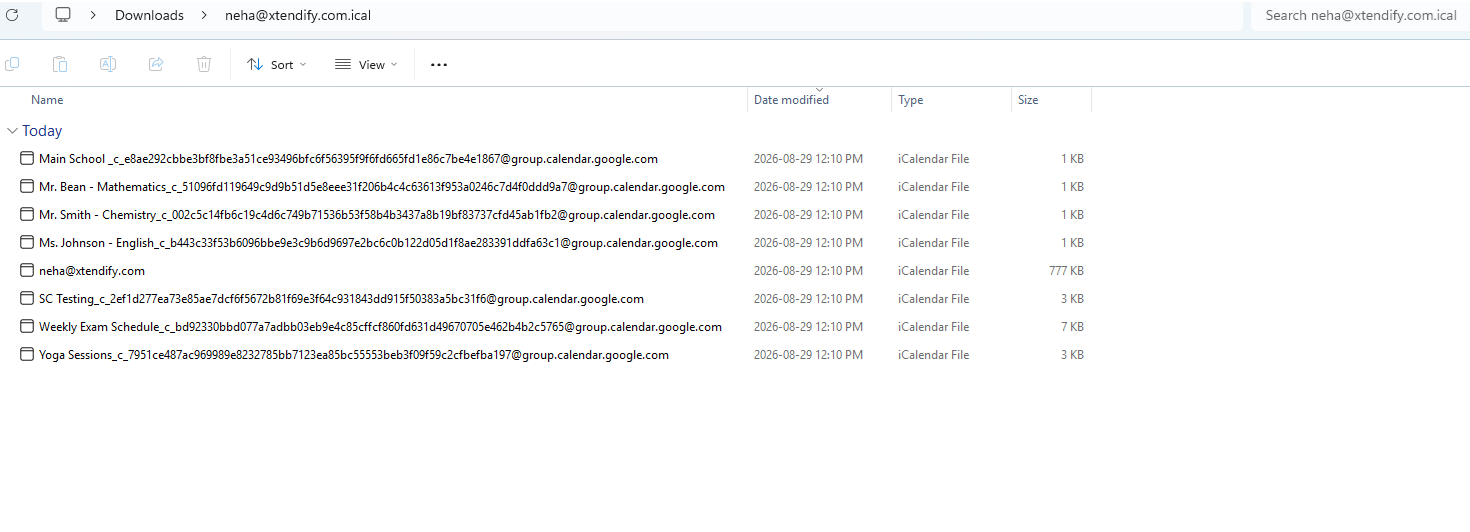Sort by the Name column header
Viewport: 1470px width, 532px height.
tap(47, 100)
